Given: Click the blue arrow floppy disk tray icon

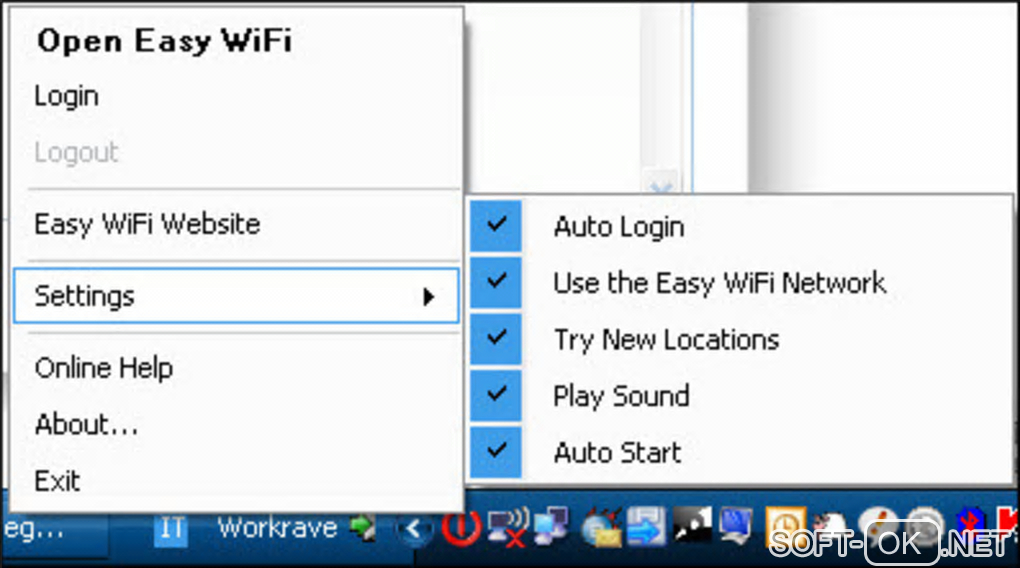Looking at the screenshot, I should click(647, 526).
